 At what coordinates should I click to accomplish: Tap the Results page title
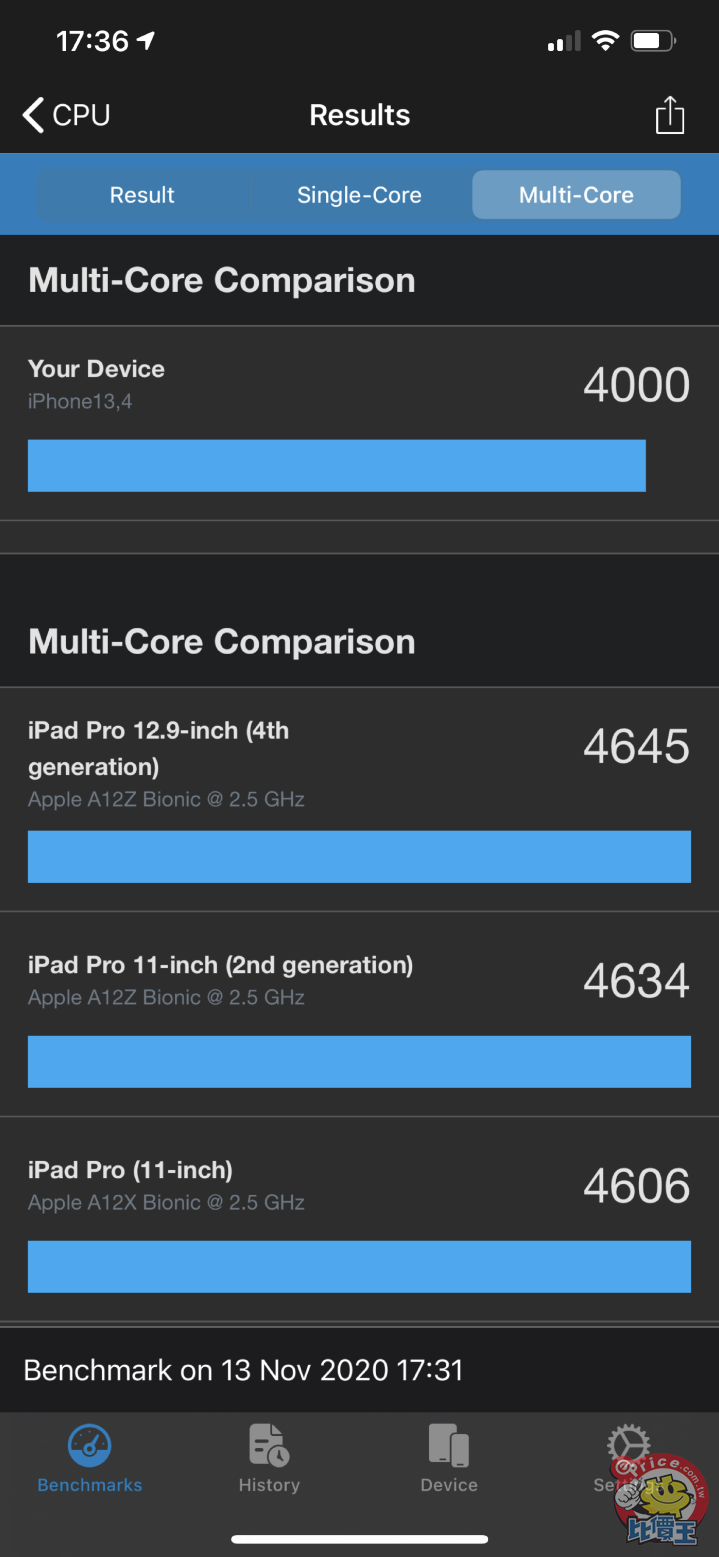(359, 115)
